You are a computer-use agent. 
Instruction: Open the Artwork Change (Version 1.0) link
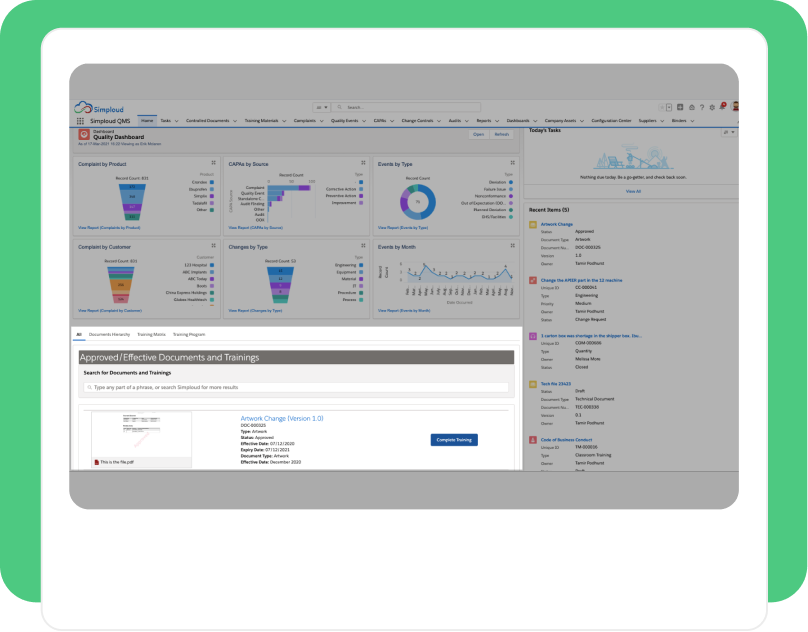282,419
